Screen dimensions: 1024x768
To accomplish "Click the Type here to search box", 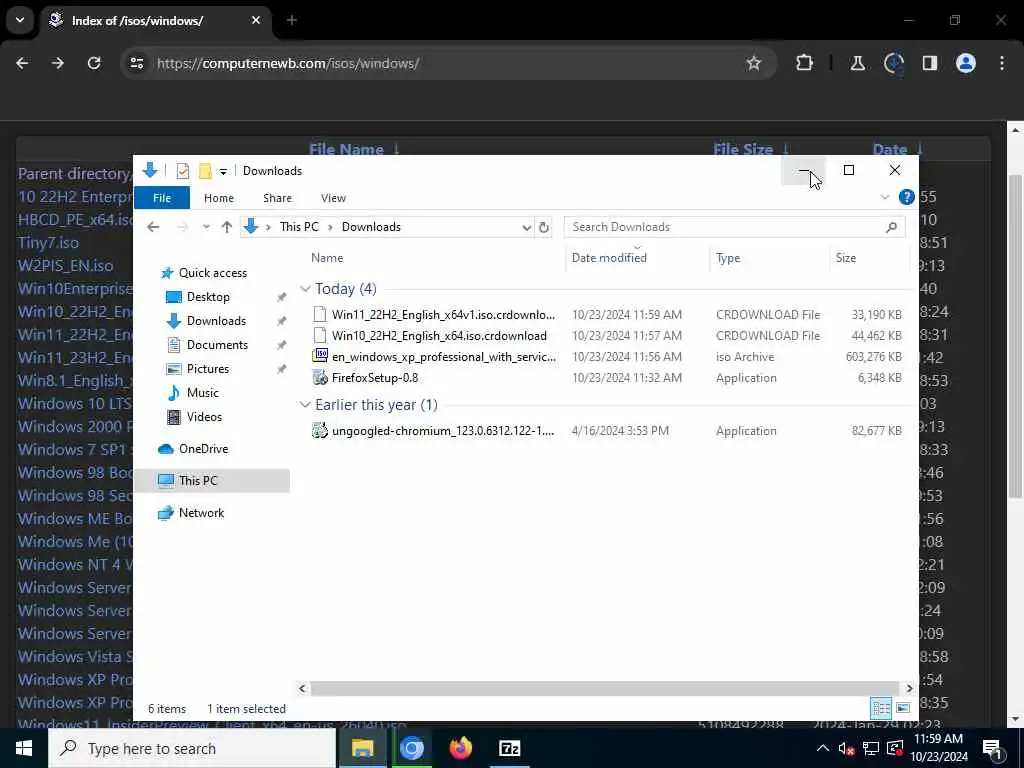I will coord(192,748).
